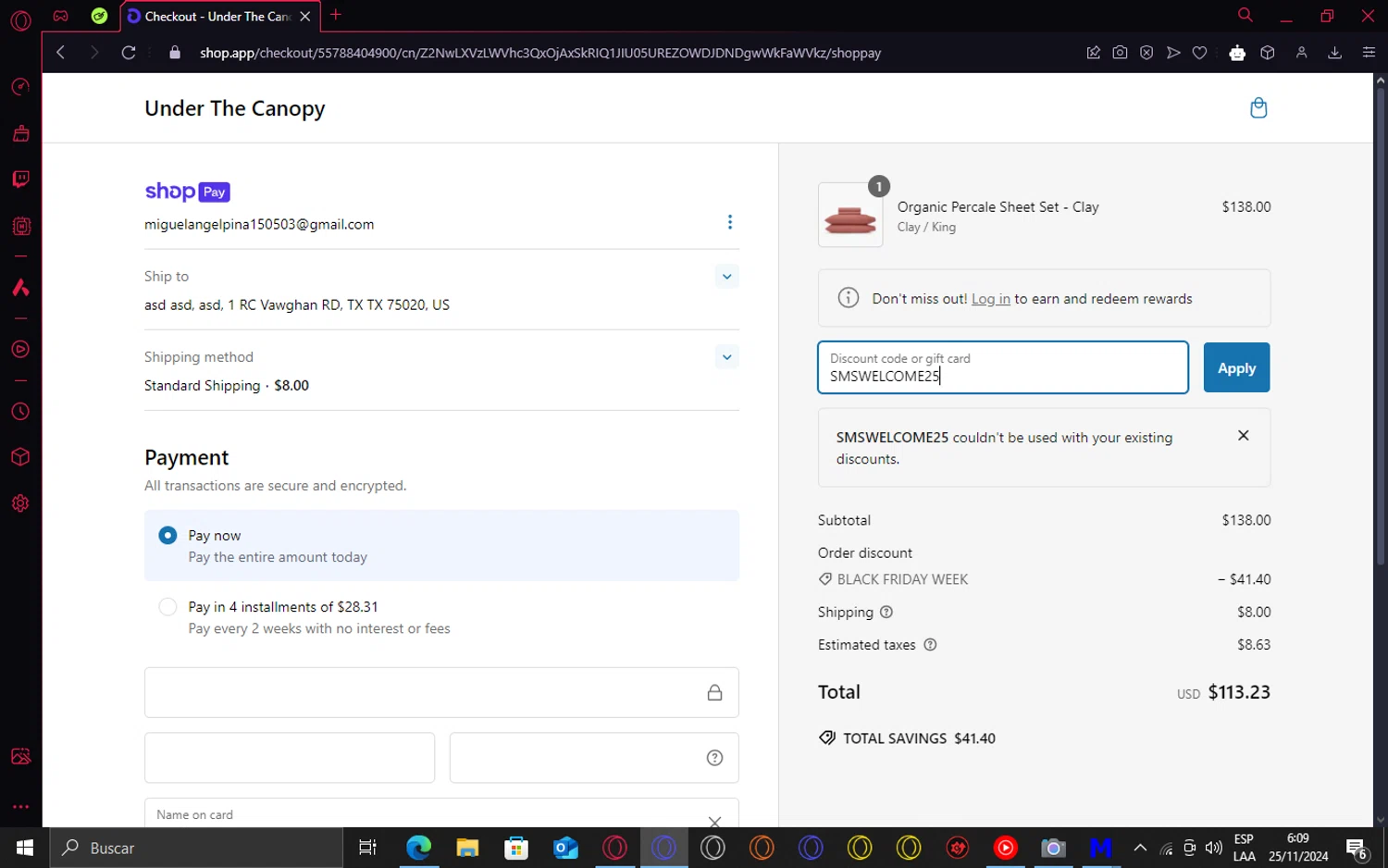Viewport: 1388px width, 868px height.
Task: Switch to the Checkout - Under The Canopy tab
Action: coord(218,17)
